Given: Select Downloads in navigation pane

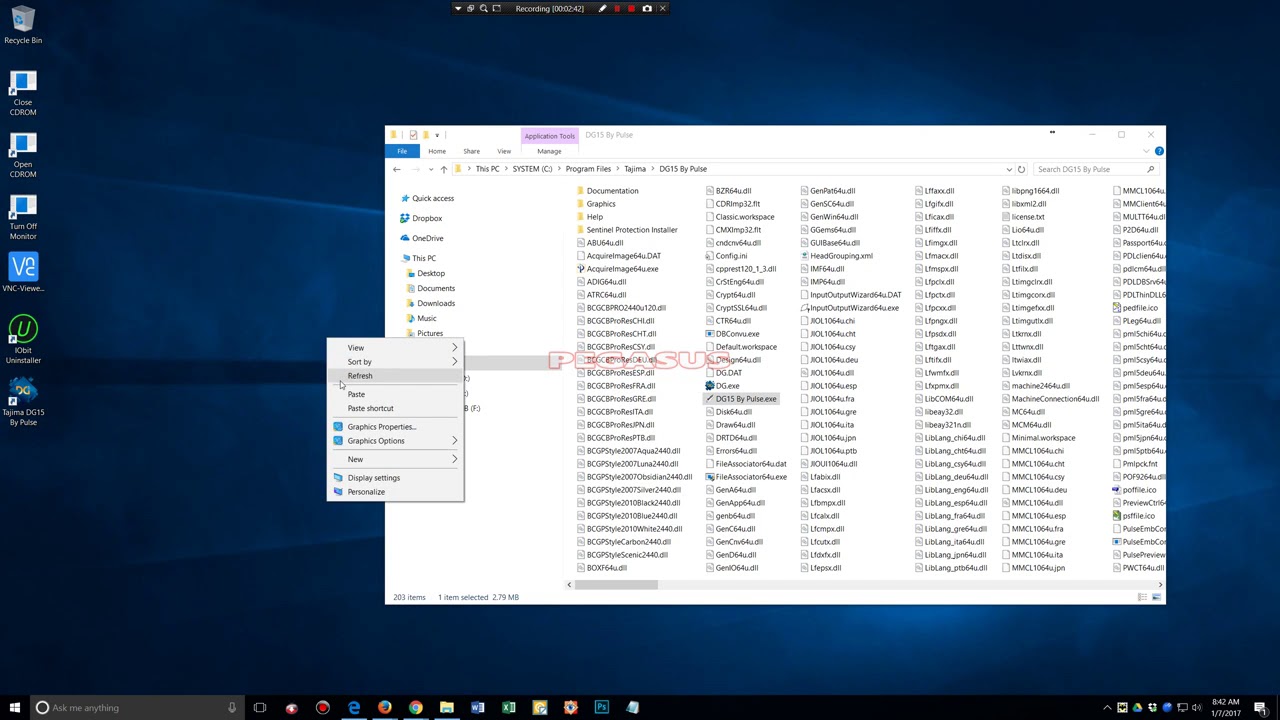Looking at the screenshot, I should click(436, 303).
